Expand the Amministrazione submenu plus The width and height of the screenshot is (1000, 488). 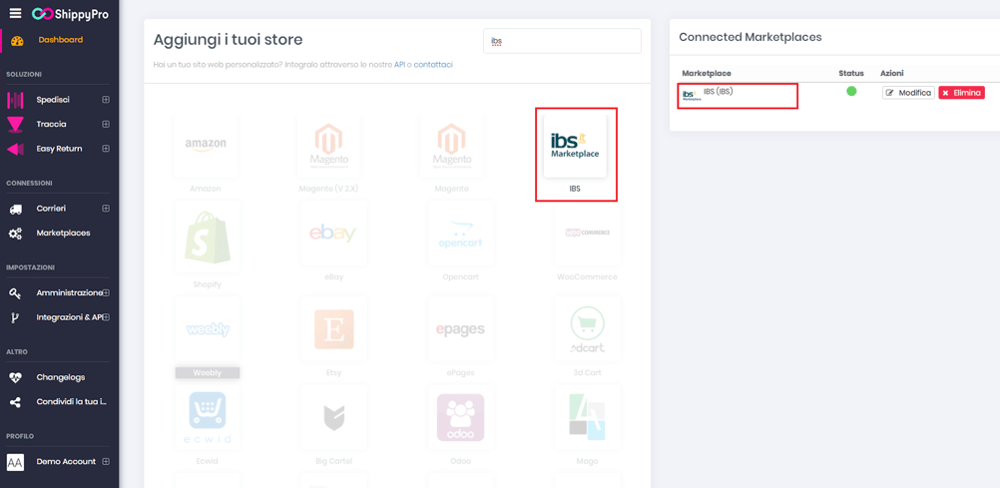click(x=107, y=293)
